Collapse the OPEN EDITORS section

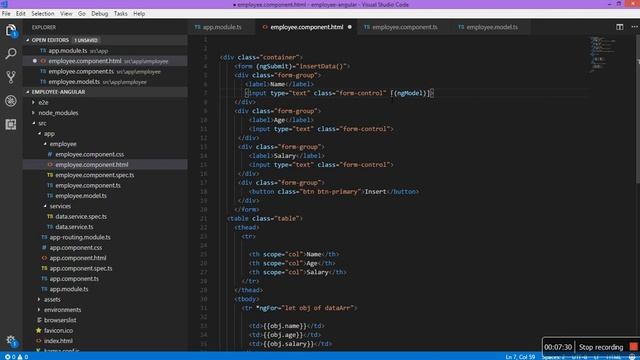point(28,40)
